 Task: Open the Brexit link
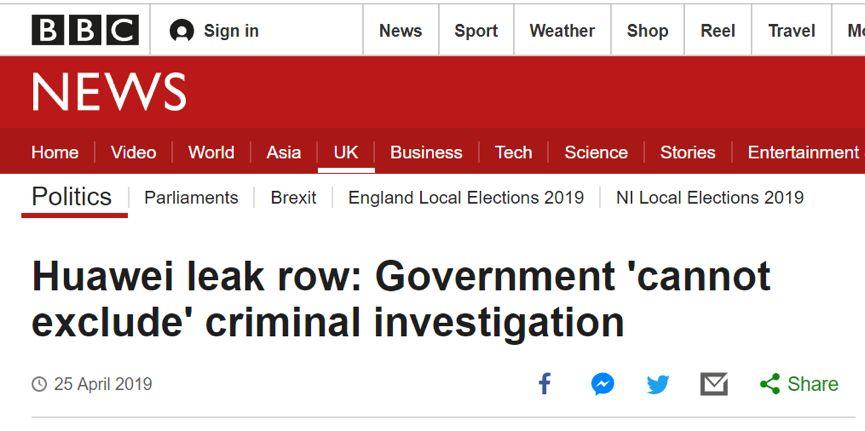(293, 197)
